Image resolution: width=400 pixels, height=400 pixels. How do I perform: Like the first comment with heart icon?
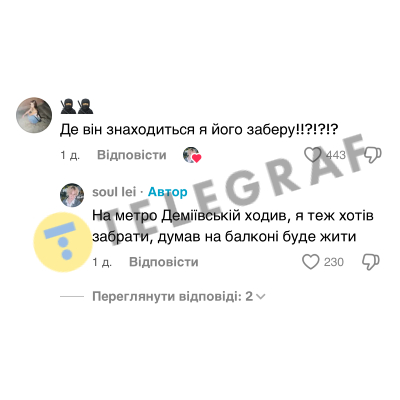pos(313,155)
